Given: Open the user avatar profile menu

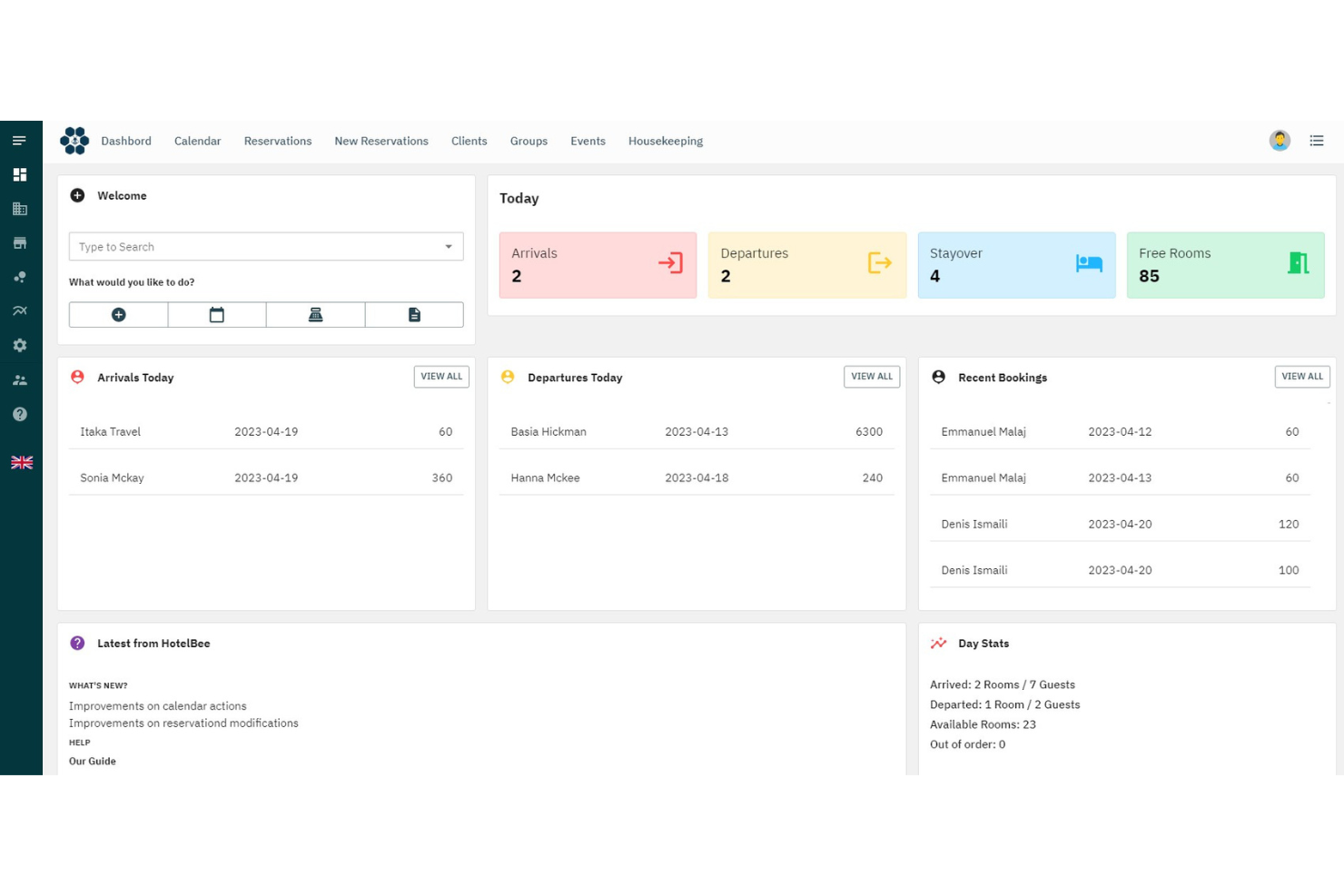Looking at the screenshot, I should [1280, 141].
